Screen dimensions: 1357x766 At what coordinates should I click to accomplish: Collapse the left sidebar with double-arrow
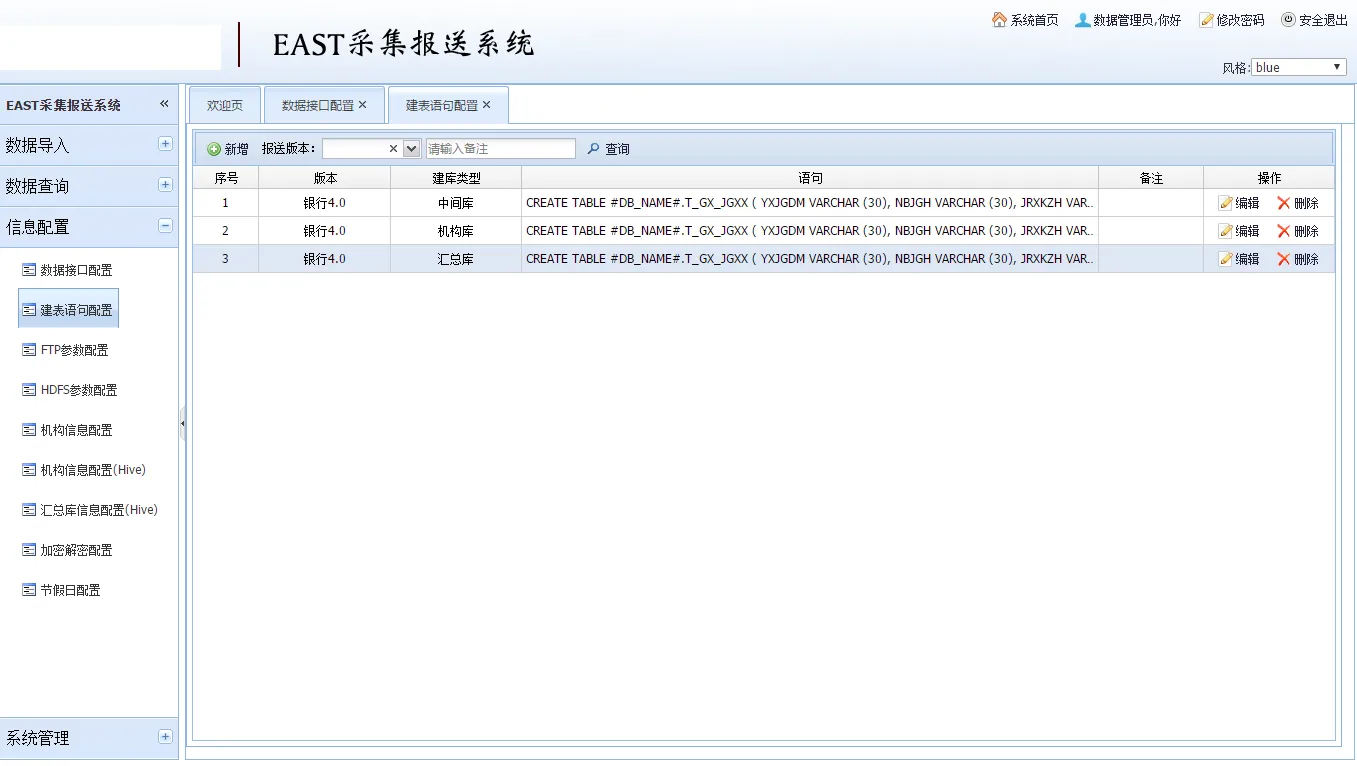coord(165,104)
